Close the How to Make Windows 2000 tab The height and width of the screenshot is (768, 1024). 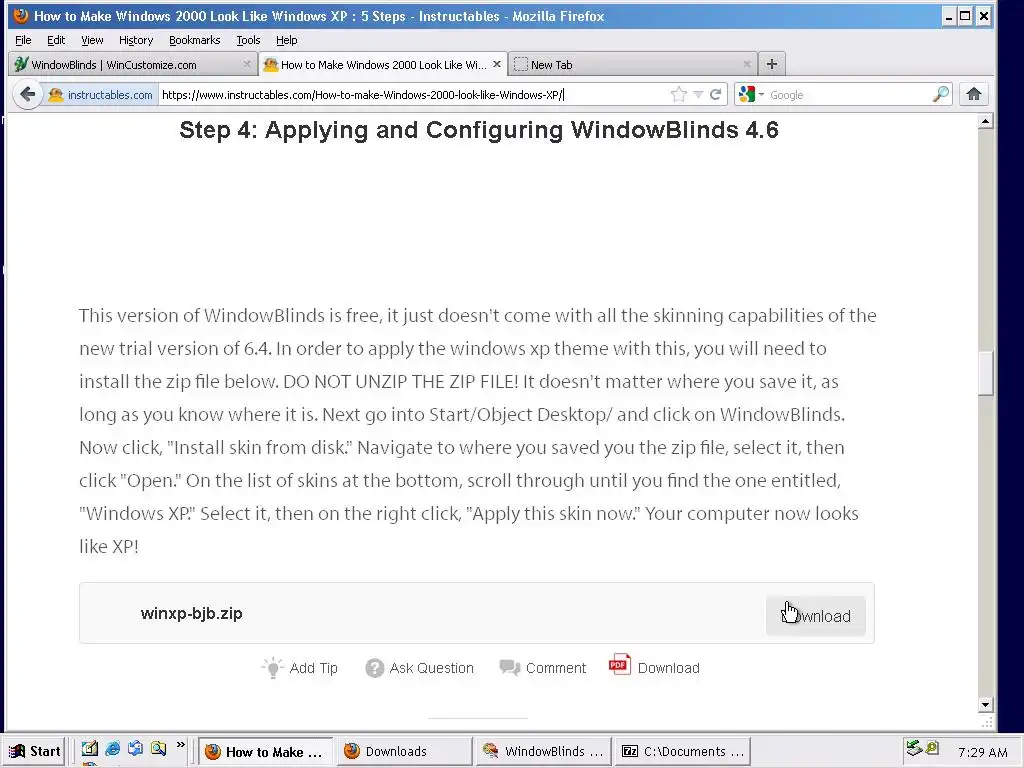click(496, 64)
